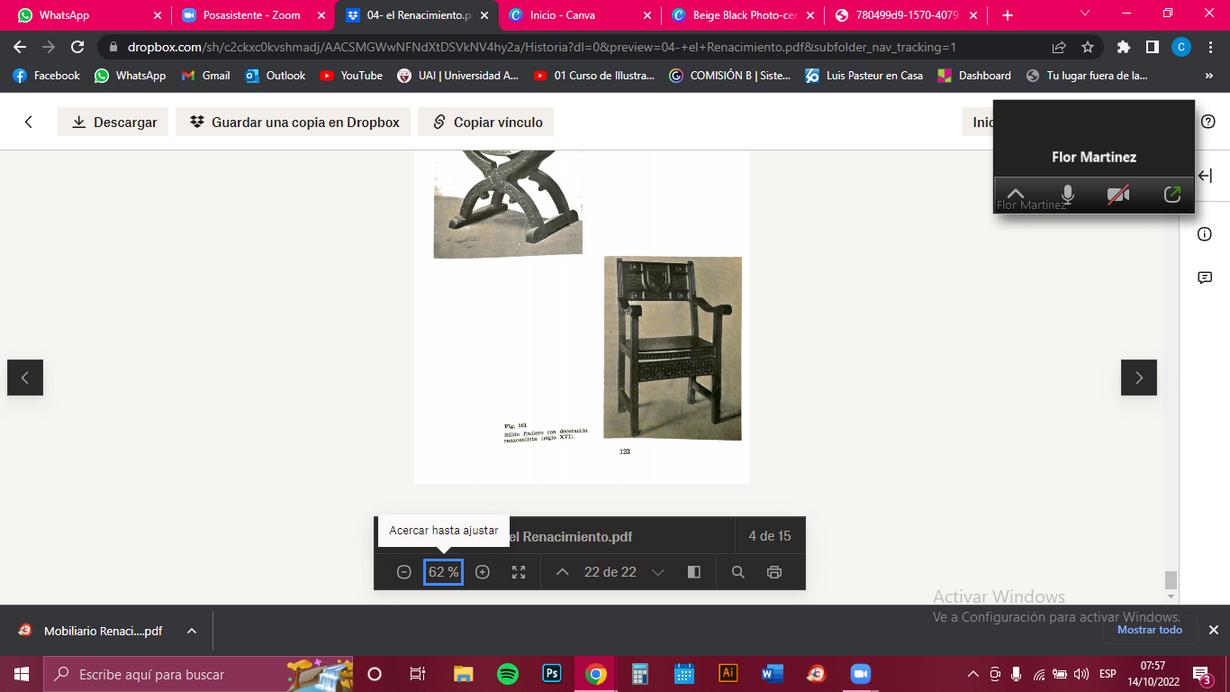1230x692 pixels.
Task: Share this page from the address bar
Action: point(1059,47)
